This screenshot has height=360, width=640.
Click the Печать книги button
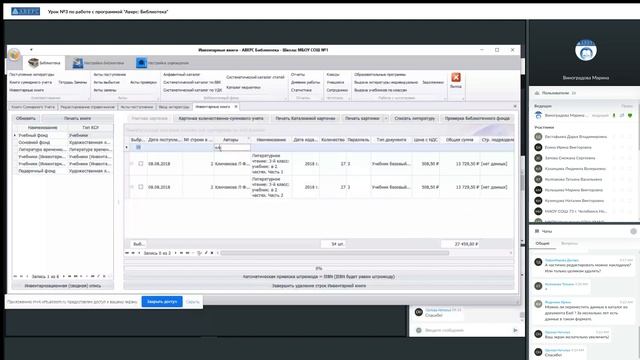coord(78,118)
